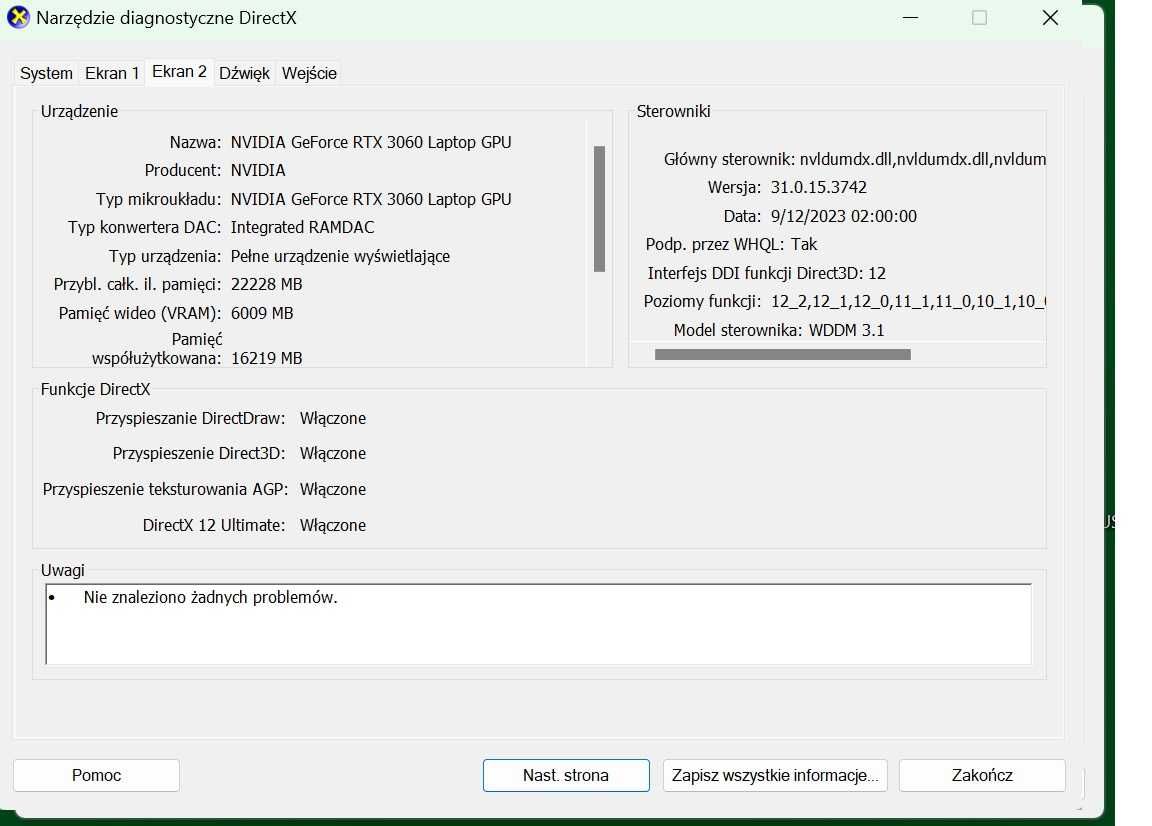Image resolution: width=1152 pixels, height=826 pixels.
Task: Click the Typ mikroukładu GPU value
Action: click(x=371, y=199)
